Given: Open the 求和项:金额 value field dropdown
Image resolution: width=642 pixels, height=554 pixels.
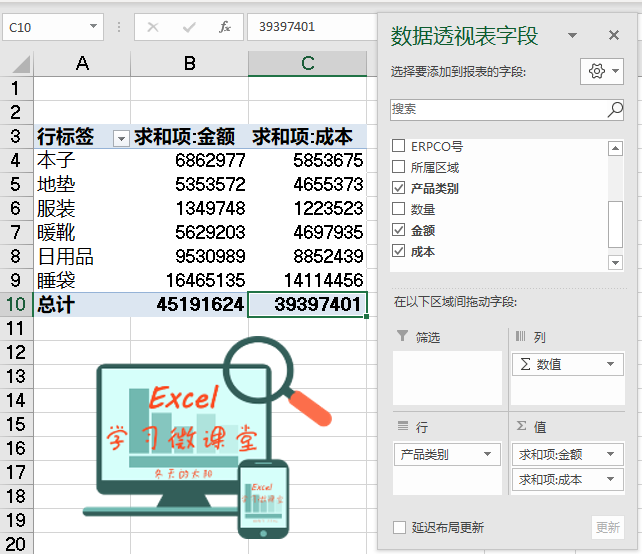Looking at the screenshot, I should [610, 454].
